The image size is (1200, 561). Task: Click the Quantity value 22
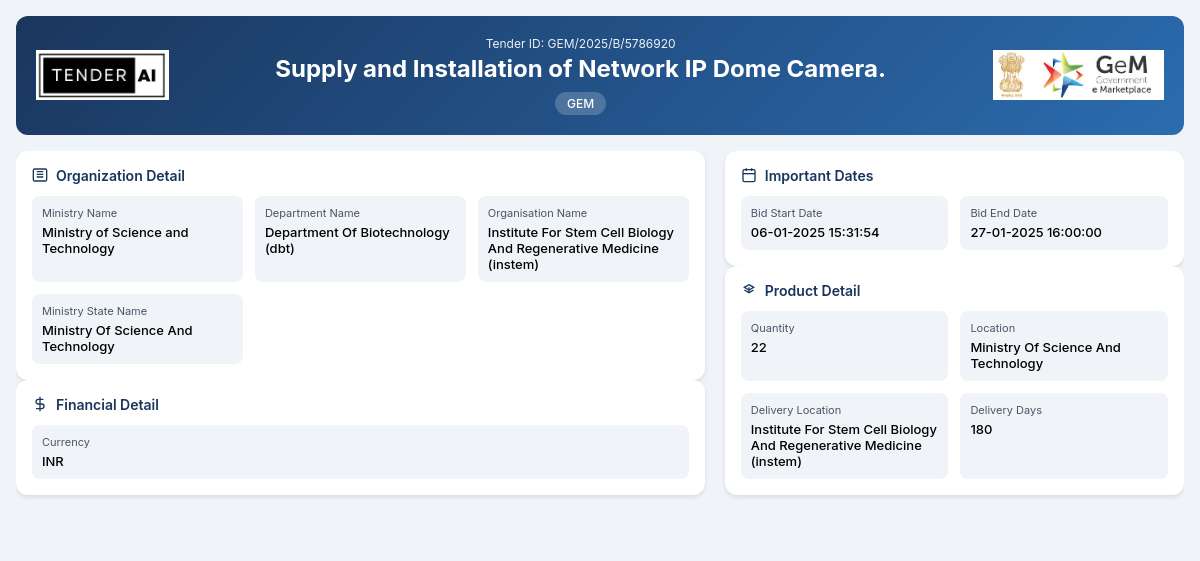point(759,348)
